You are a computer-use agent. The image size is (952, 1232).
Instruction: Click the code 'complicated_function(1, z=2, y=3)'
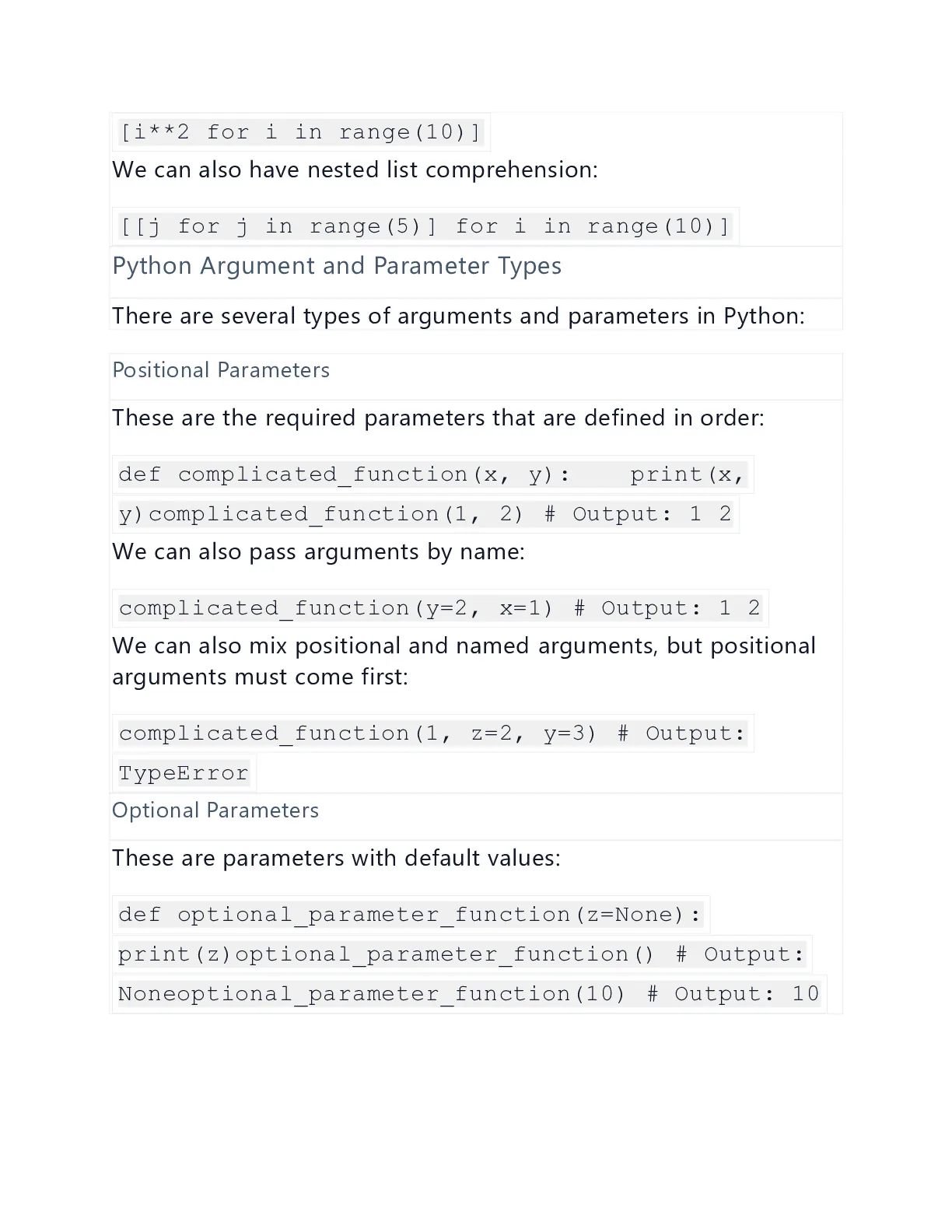pyautogui.click(x=358, y=733)
